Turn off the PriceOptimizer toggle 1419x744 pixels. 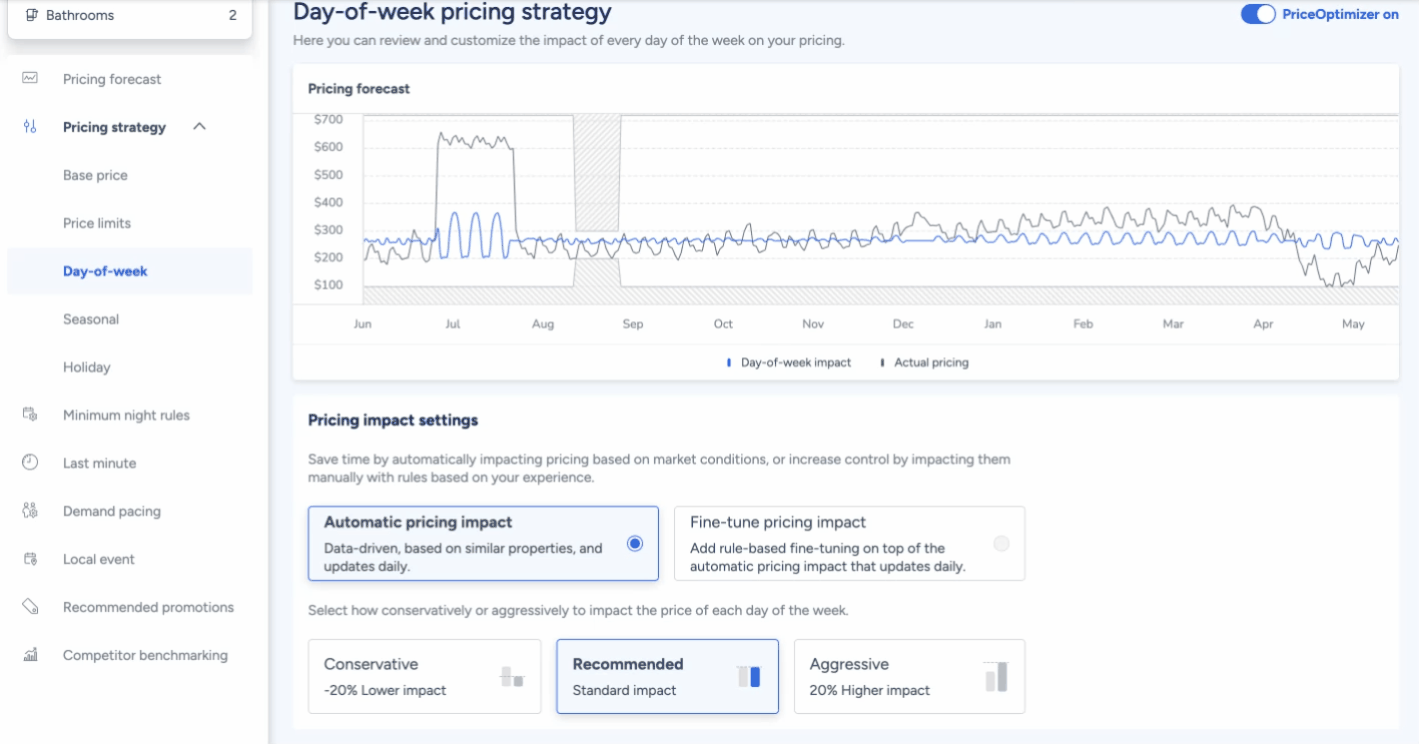click(1257, 14)
